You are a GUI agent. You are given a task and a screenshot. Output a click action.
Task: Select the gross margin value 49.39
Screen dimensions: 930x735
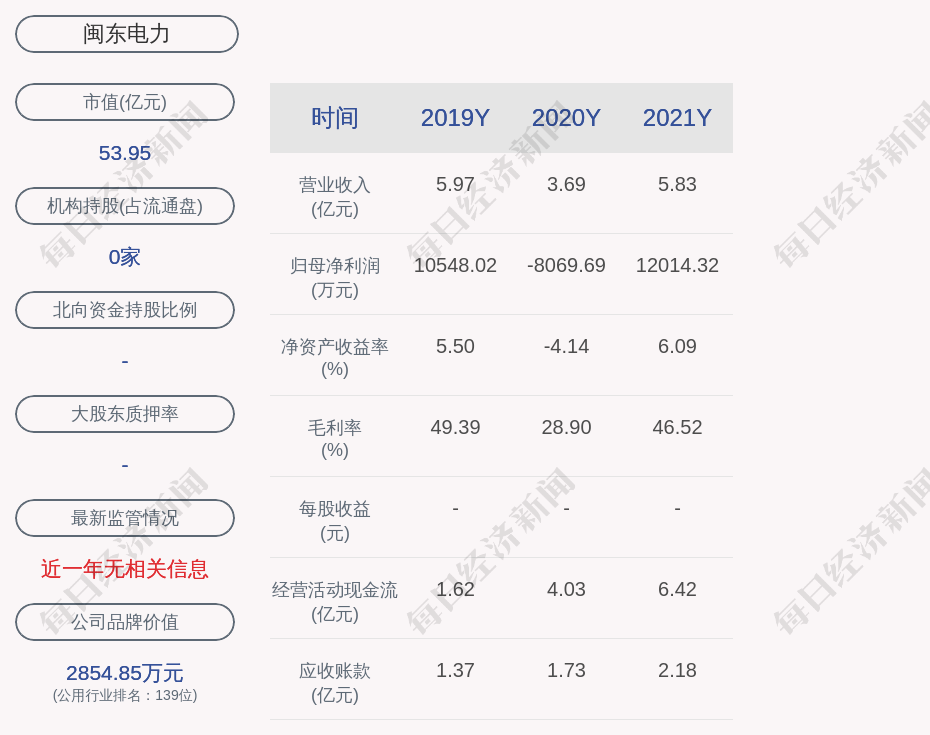[455, 427]
